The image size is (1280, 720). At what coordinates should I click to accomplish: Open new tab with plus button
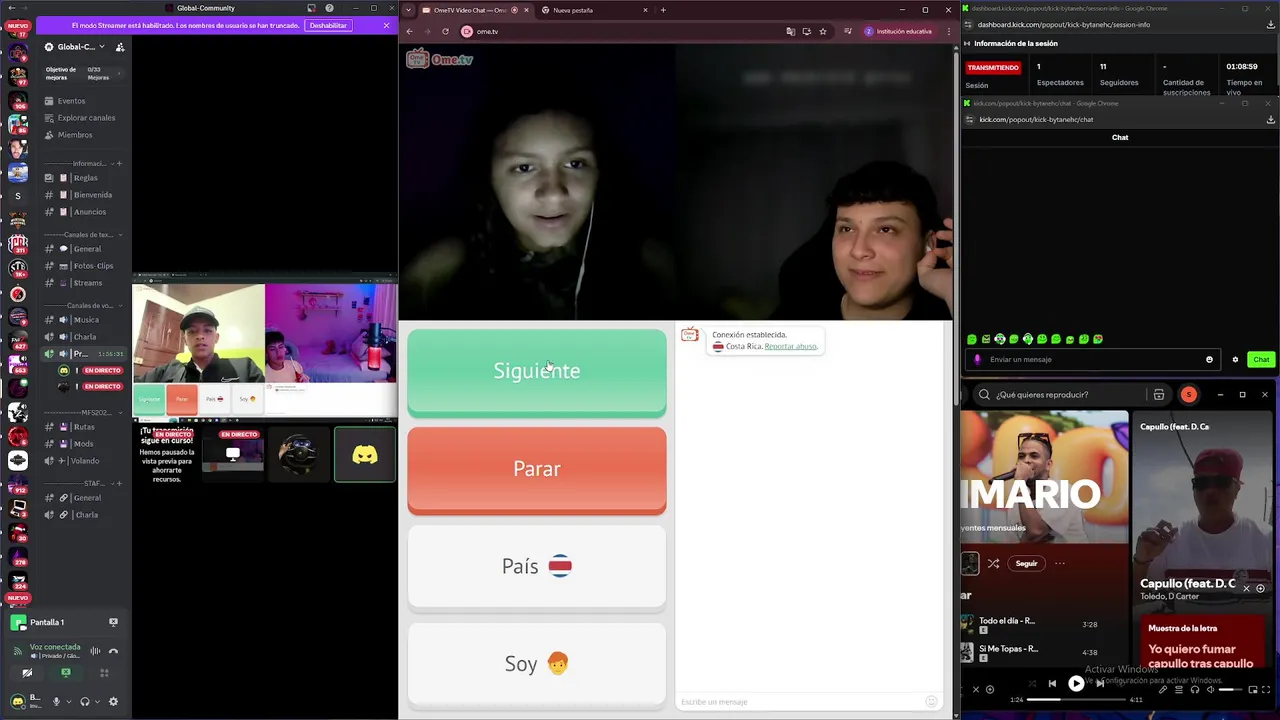pyautogui.click(x=663, y=10)
